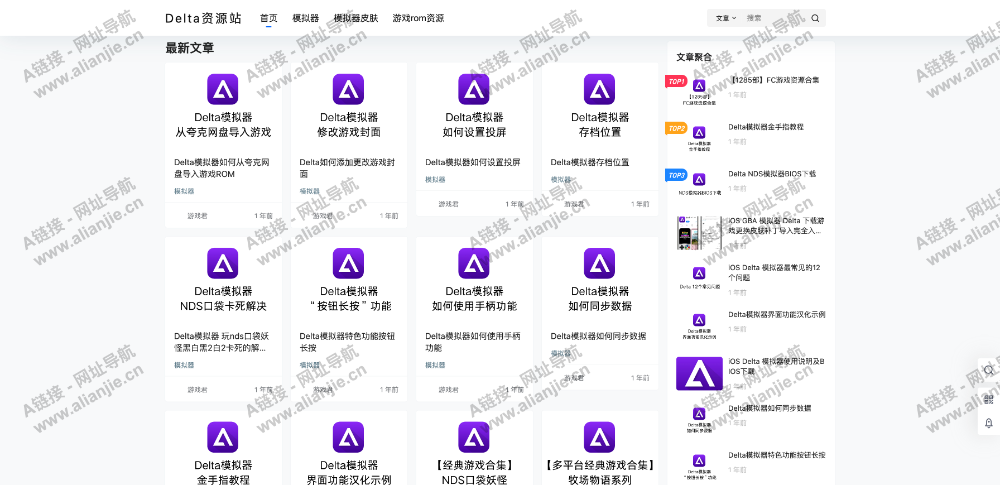Open the NDS口袋妖怪 collection card icon

pyautogui.click(x=474, y=437)
